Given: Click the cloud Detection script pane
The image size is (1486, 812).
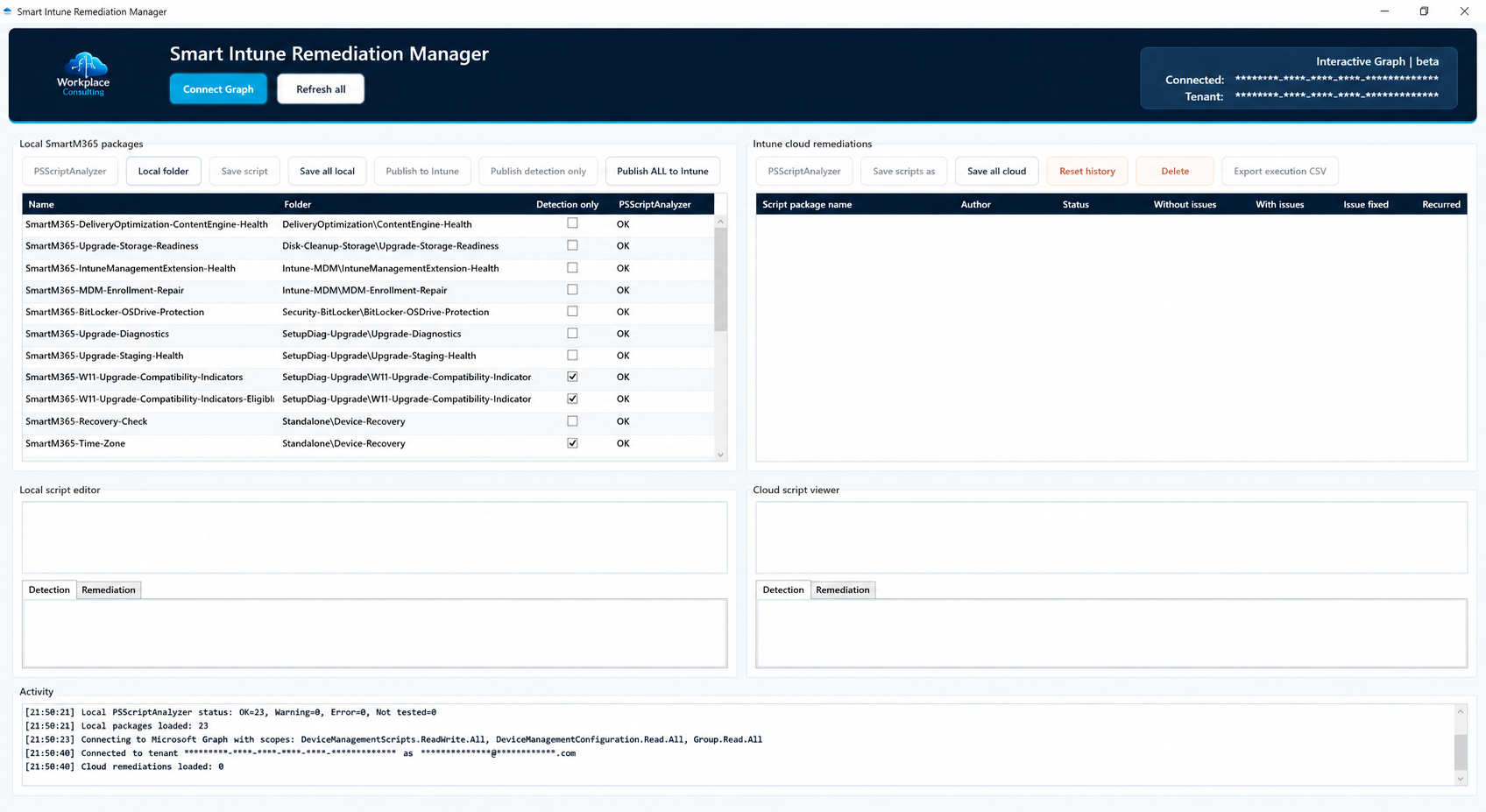Looking at the screenshot, I should point(1111,633).
